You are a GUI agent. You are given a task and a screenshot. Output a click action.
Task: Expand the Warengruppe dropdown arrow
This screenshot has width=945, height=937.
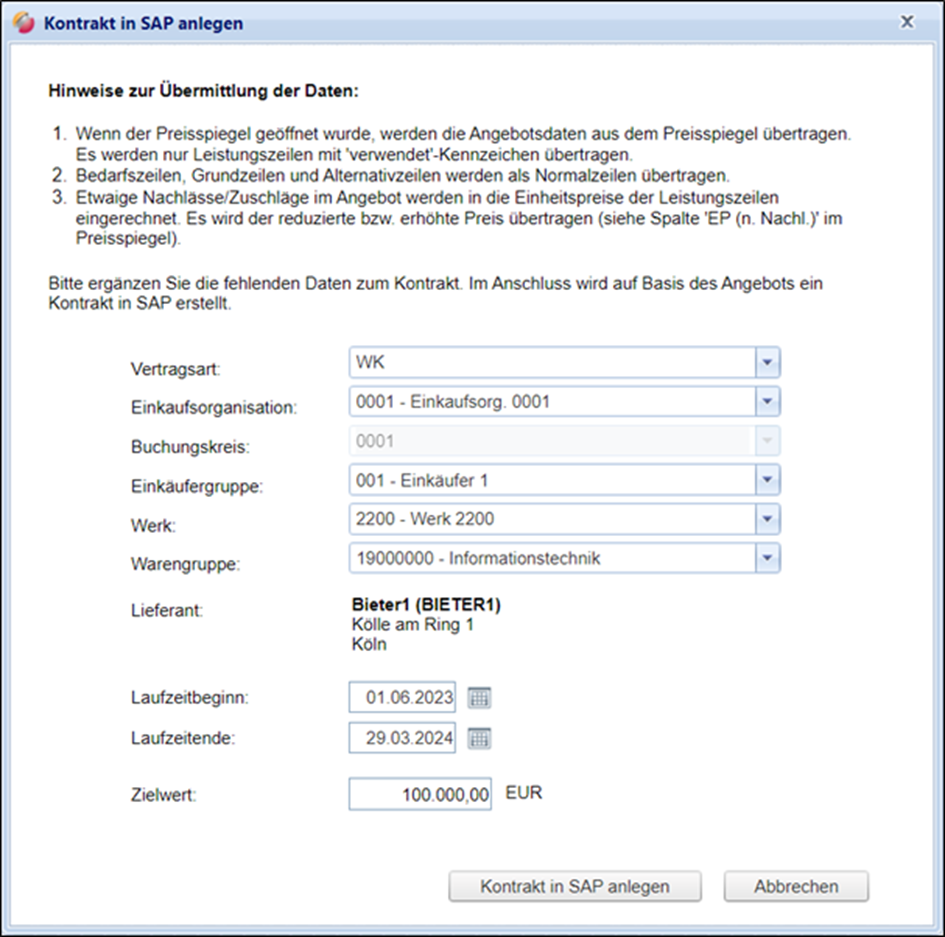click(x=767, y=559)
